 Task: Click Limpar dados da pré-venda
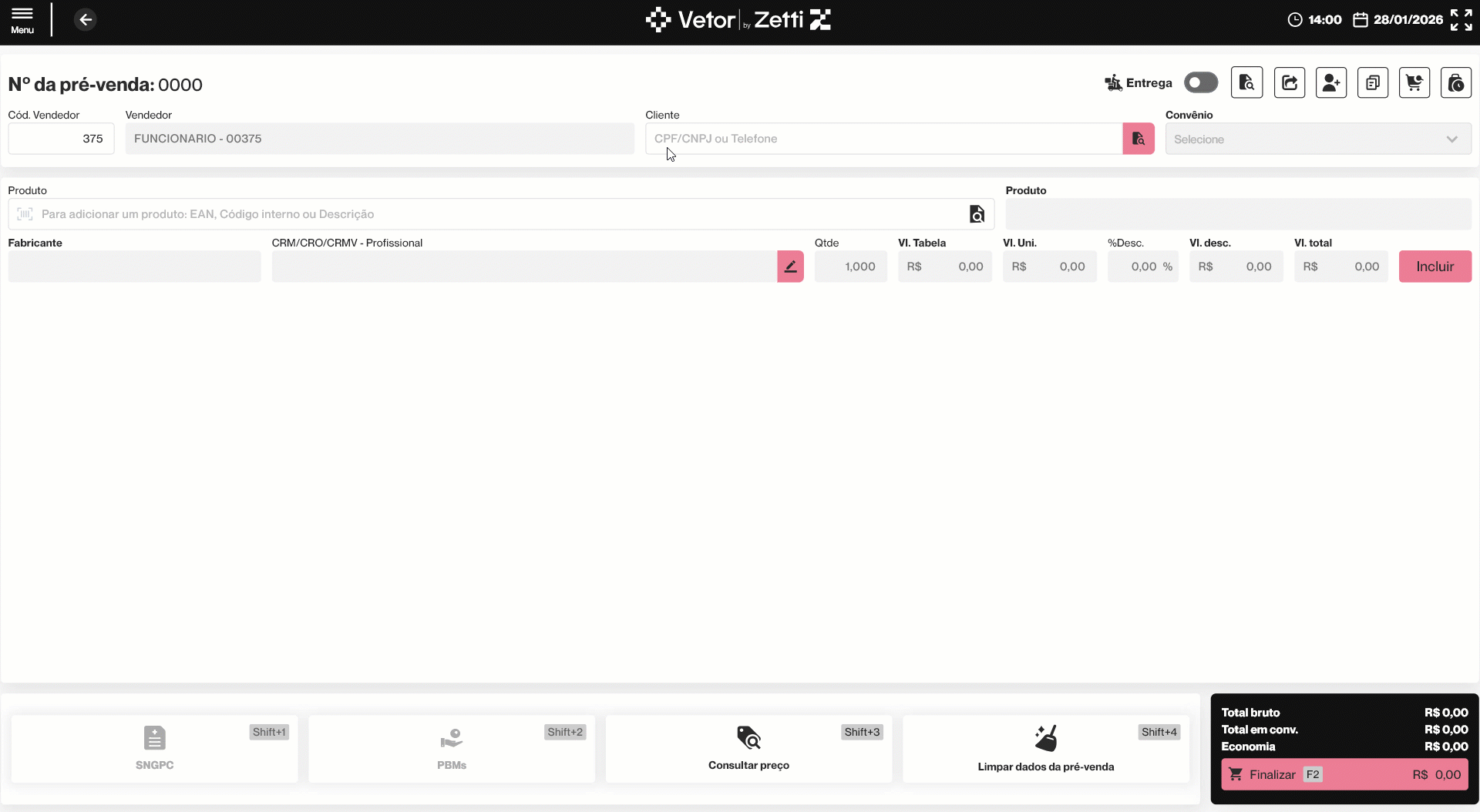1046,749
